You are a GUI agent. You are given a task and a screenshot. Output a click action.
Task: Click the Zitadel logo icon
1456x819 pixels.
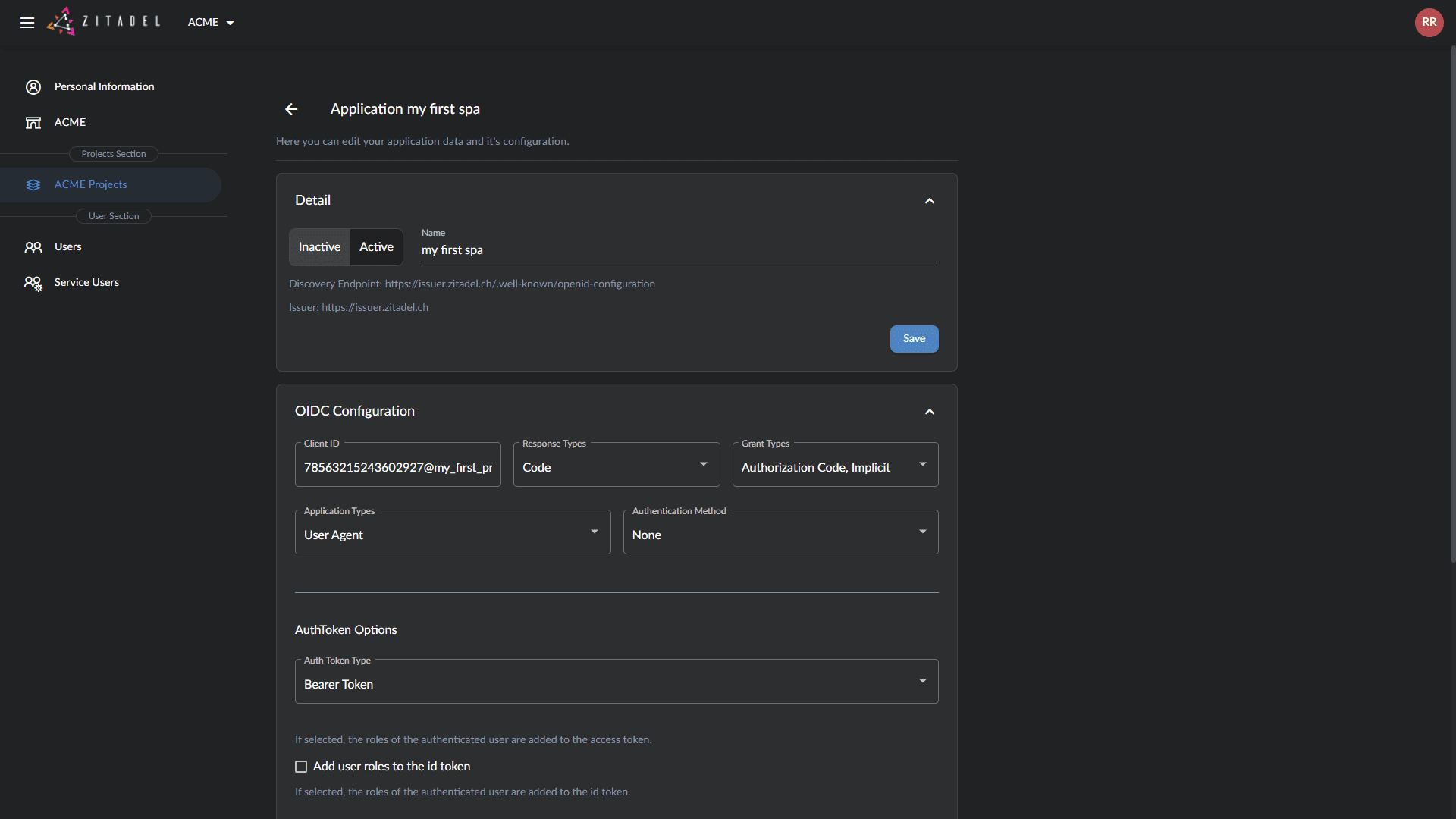click(x=61, y=21)
